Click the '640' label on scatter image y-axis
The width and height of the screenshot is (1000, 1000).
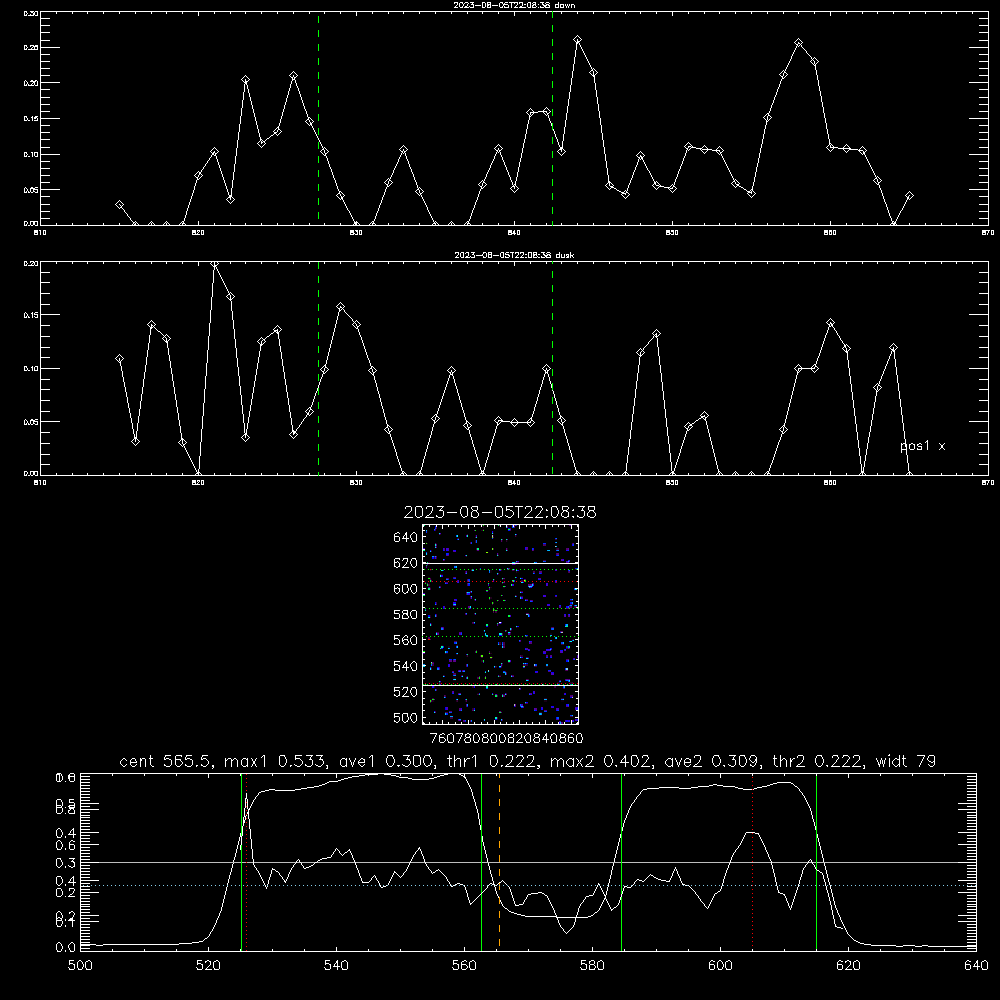tap(406, 538)
